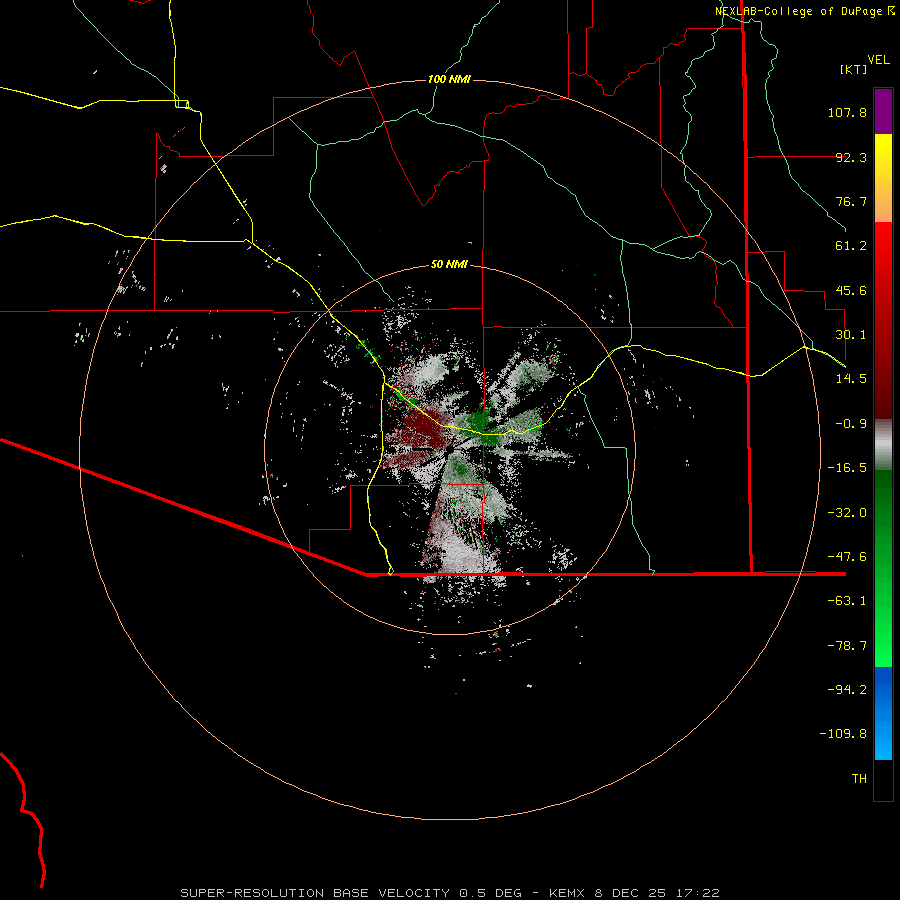The height and width of the screenshot is (900, 900).
Task: Click the 50 NMI range ring label
Action: pos(449,264)
